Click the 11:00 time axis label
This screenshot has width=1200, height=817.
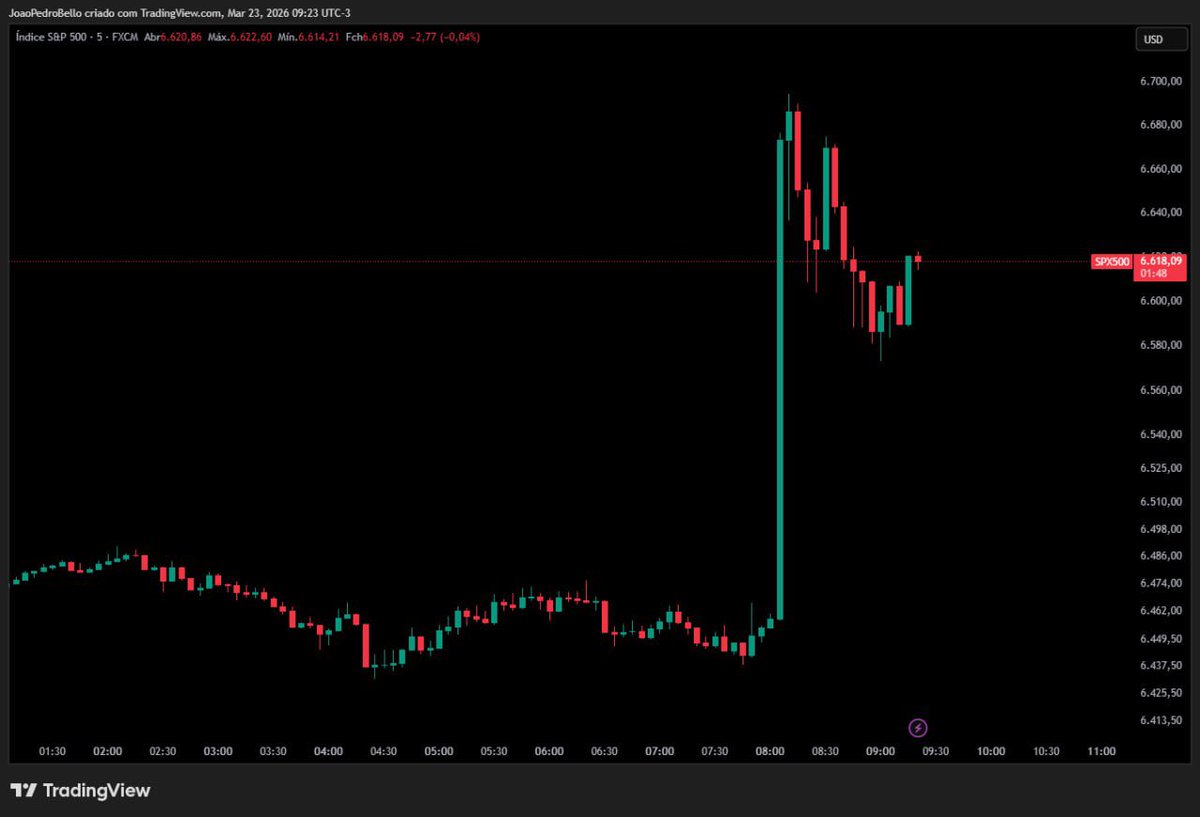coord(1101,751)
